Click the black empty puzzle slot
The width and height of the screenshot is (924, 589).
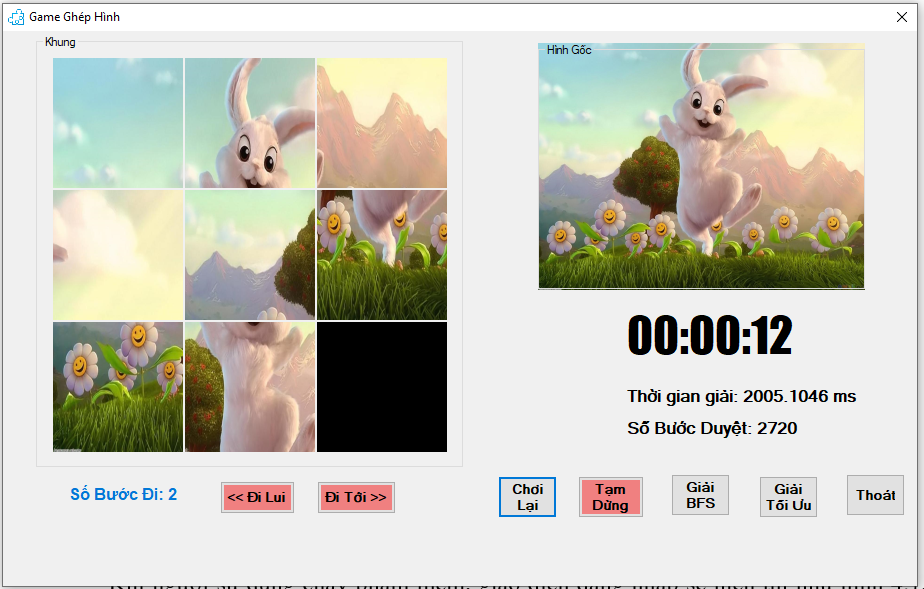coord(382,387)
